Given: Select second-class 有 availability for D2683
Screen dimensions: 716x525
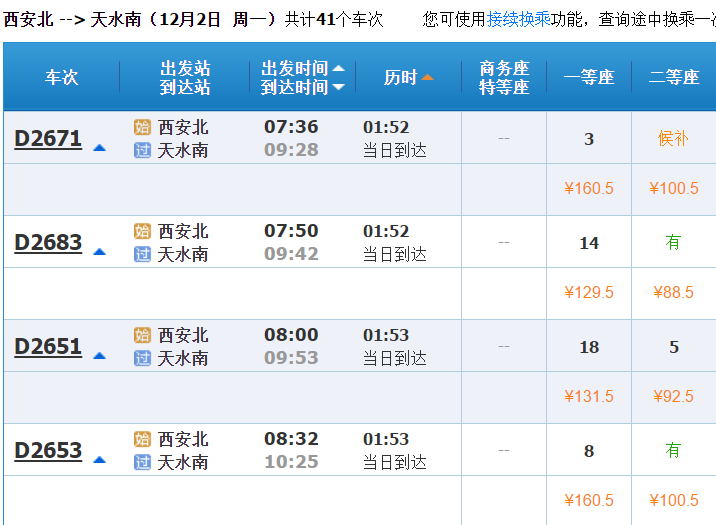Looking at the screenshot, I should pyautogui.click(x=673, y=242).
